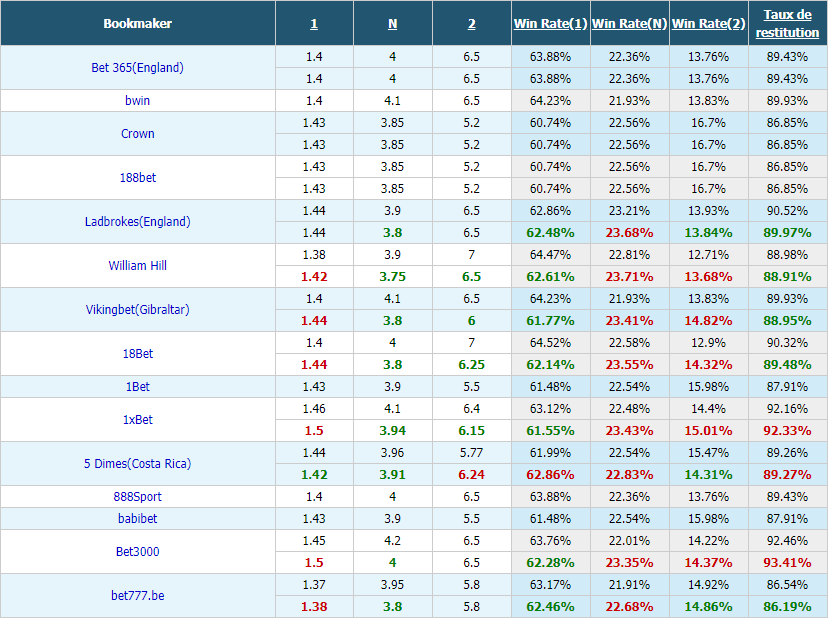Select 18Bet 12.9% win rate
The height and width of the screenshot is (618, 828).
pyautogui.click(x=708, y=343)
